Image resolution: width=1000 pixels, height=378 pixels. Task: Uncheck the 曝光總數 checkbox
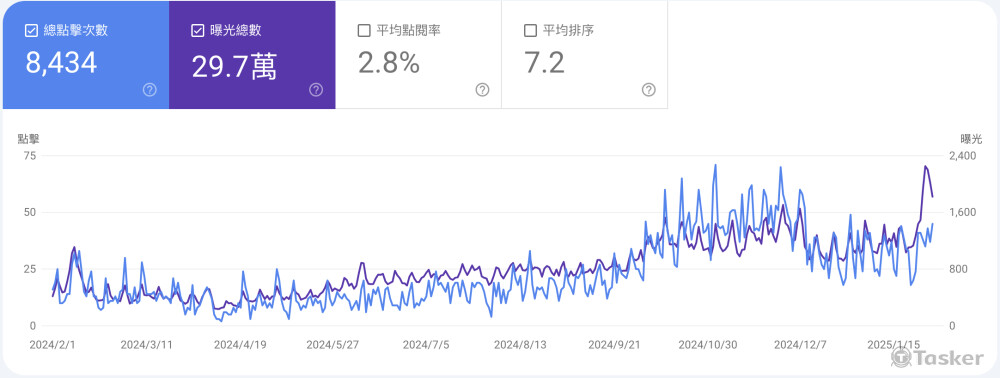(197, 31)
